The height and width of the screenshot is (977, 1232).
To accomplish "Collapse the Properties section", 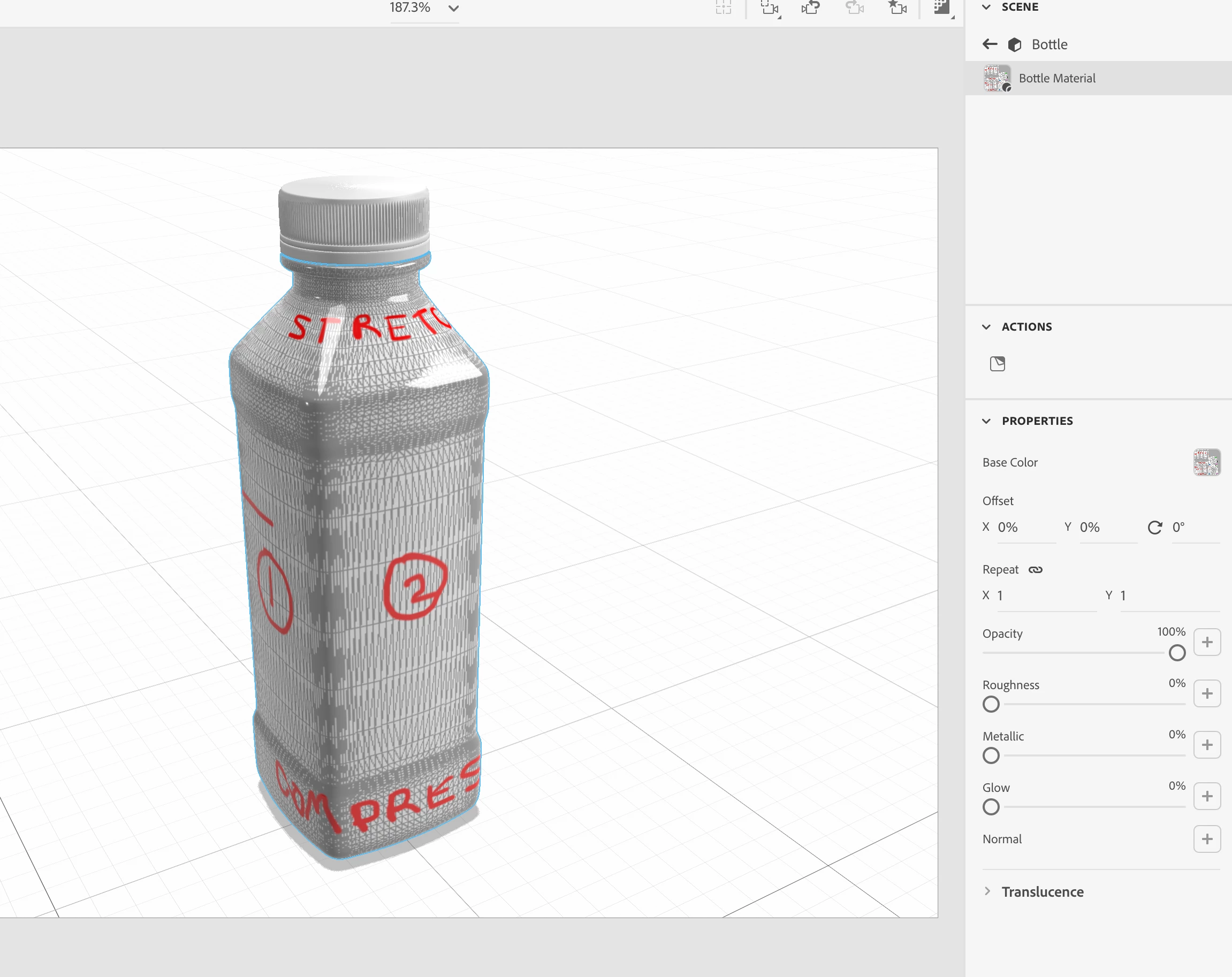I will (x=986, y=421).
